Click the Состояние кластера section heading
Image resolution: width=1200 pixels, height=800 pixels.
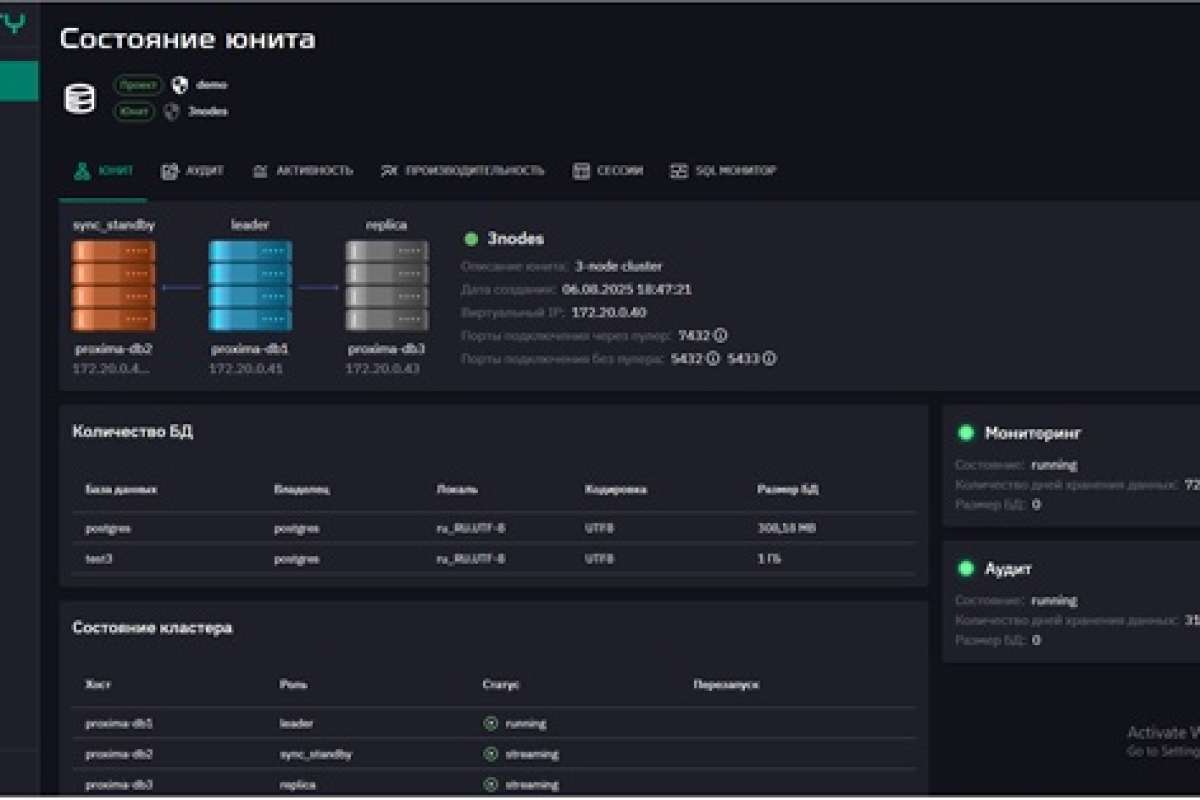(x=152, y=628)
